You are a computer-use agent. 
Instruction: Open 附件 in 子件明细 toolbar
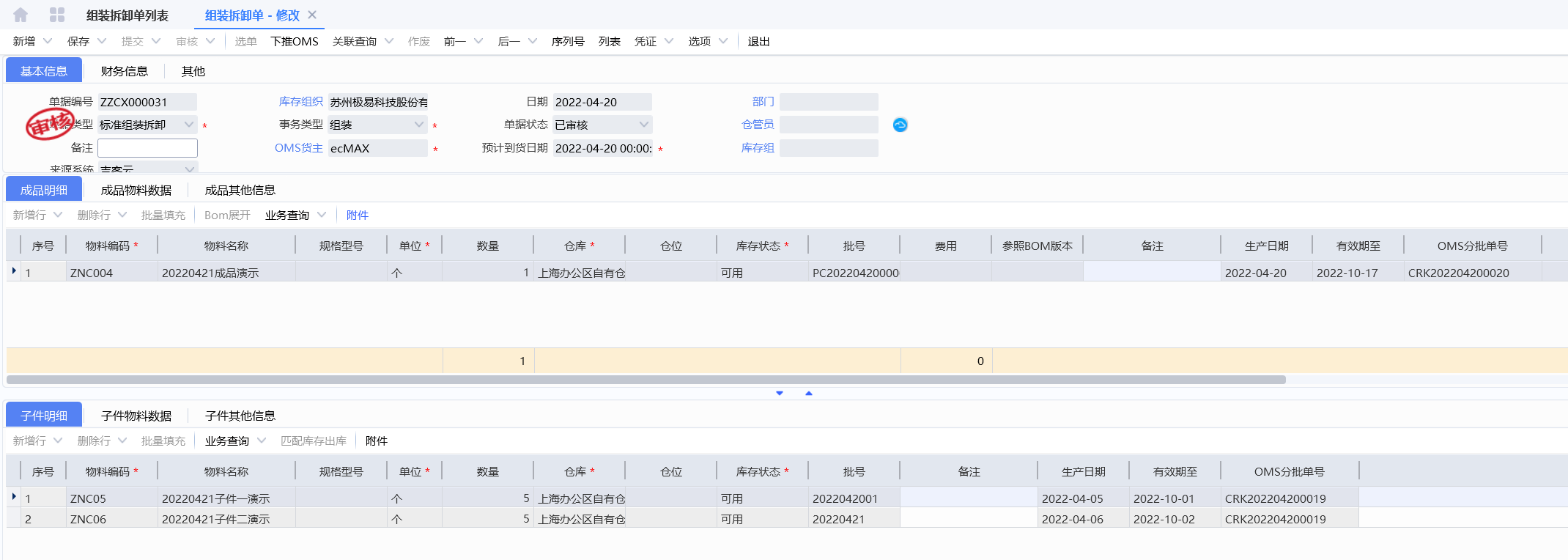pos(377,441)
